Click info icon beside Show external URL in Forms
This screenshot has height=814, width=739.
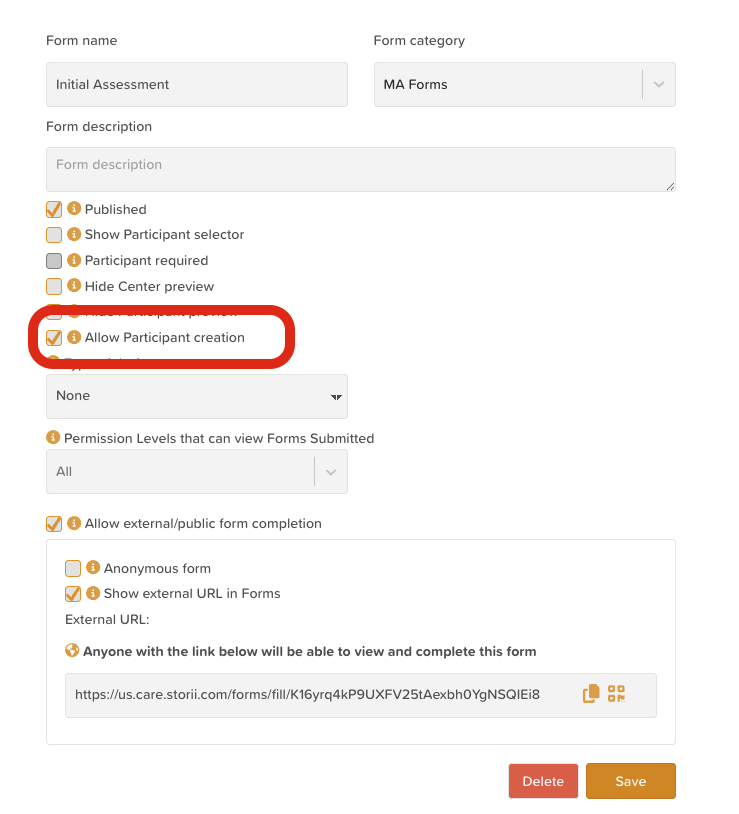coord(93,593)
